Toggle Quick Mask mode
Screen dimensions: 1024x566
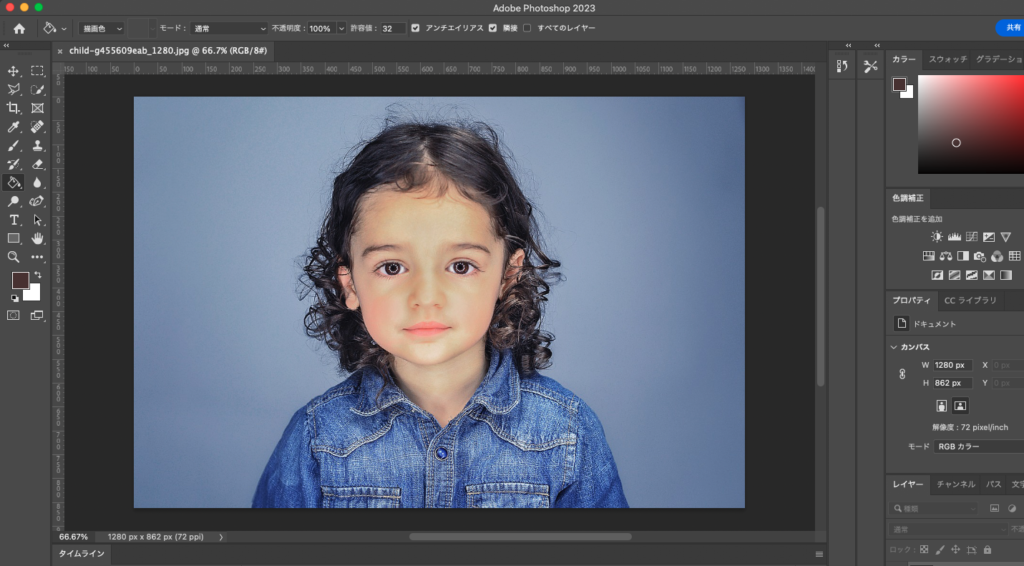click(13, 315)
